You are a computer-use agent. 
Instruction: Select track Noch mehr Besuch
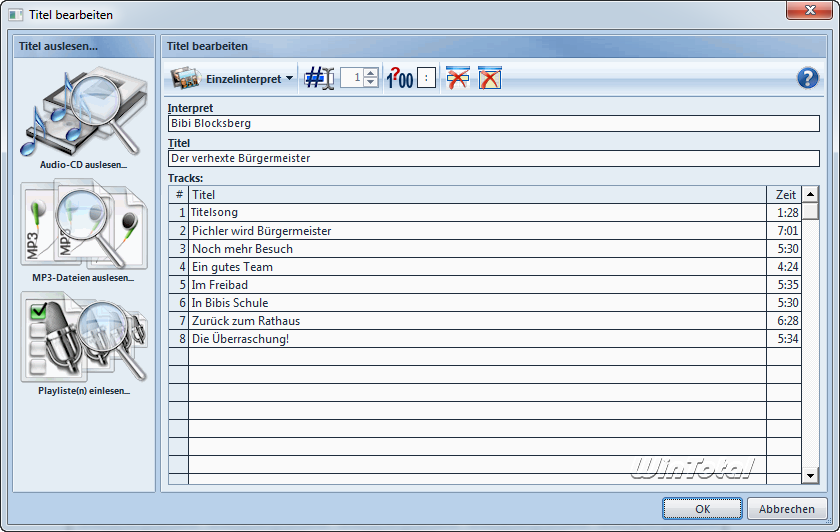477,249
